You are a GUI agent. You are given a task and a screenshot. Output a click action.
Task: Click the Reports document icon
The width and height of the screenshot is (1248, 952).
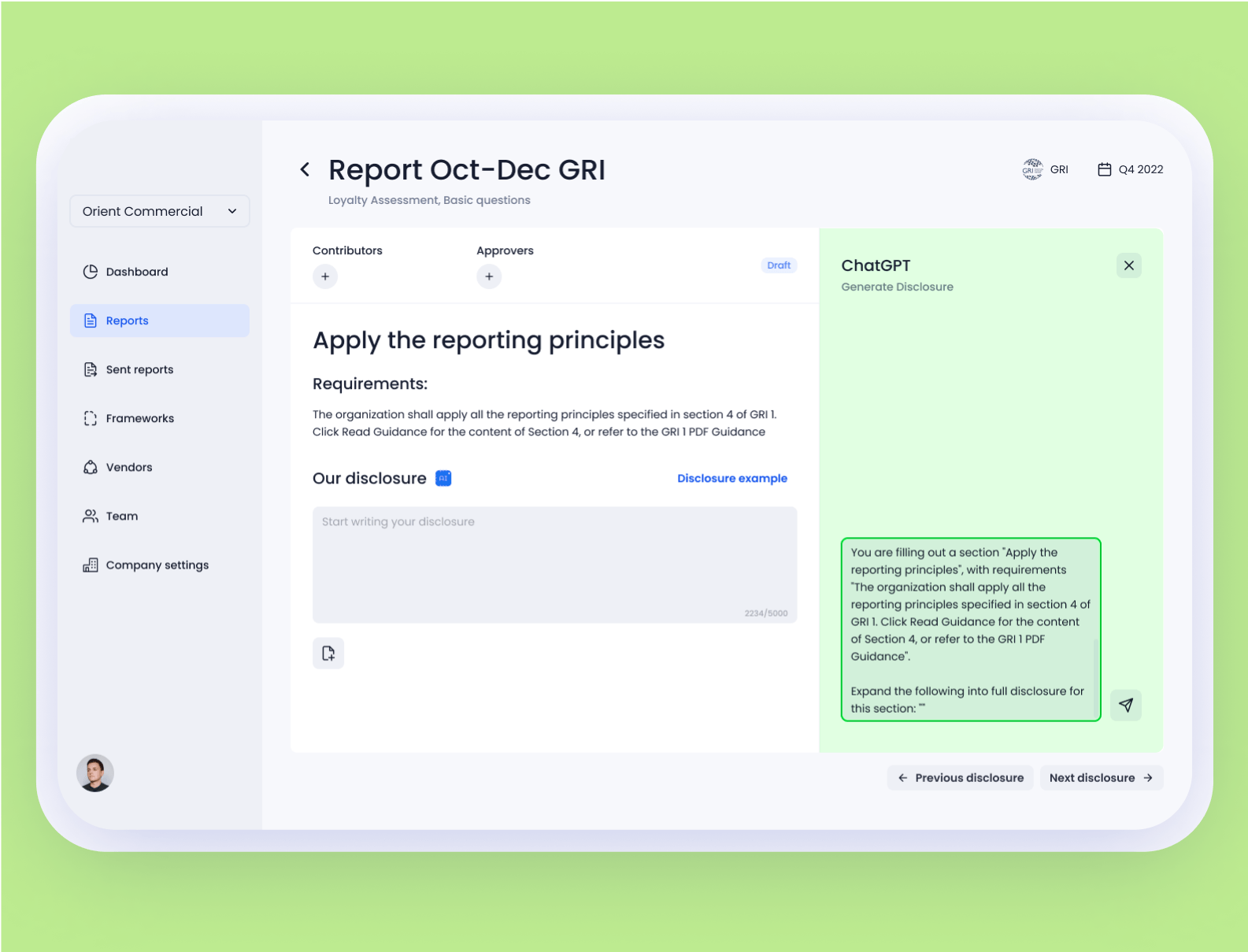91,320
